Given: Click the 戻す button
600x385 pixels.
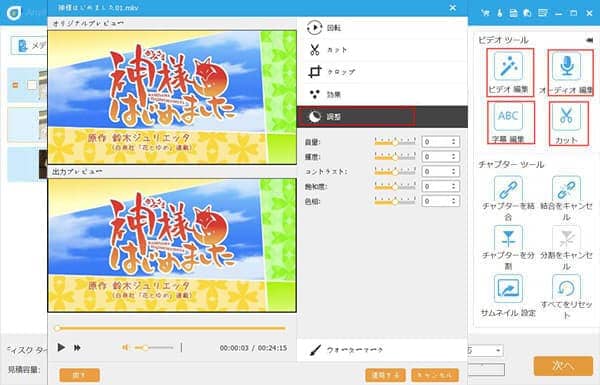Looking at the screenshot, I should 80,375.
